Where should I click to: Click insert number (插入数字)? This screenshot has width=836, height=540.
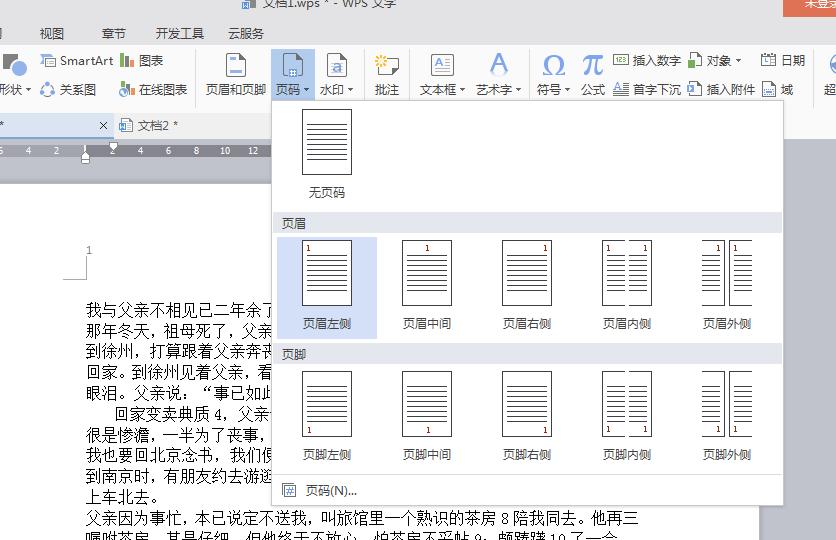click(647, 61)
